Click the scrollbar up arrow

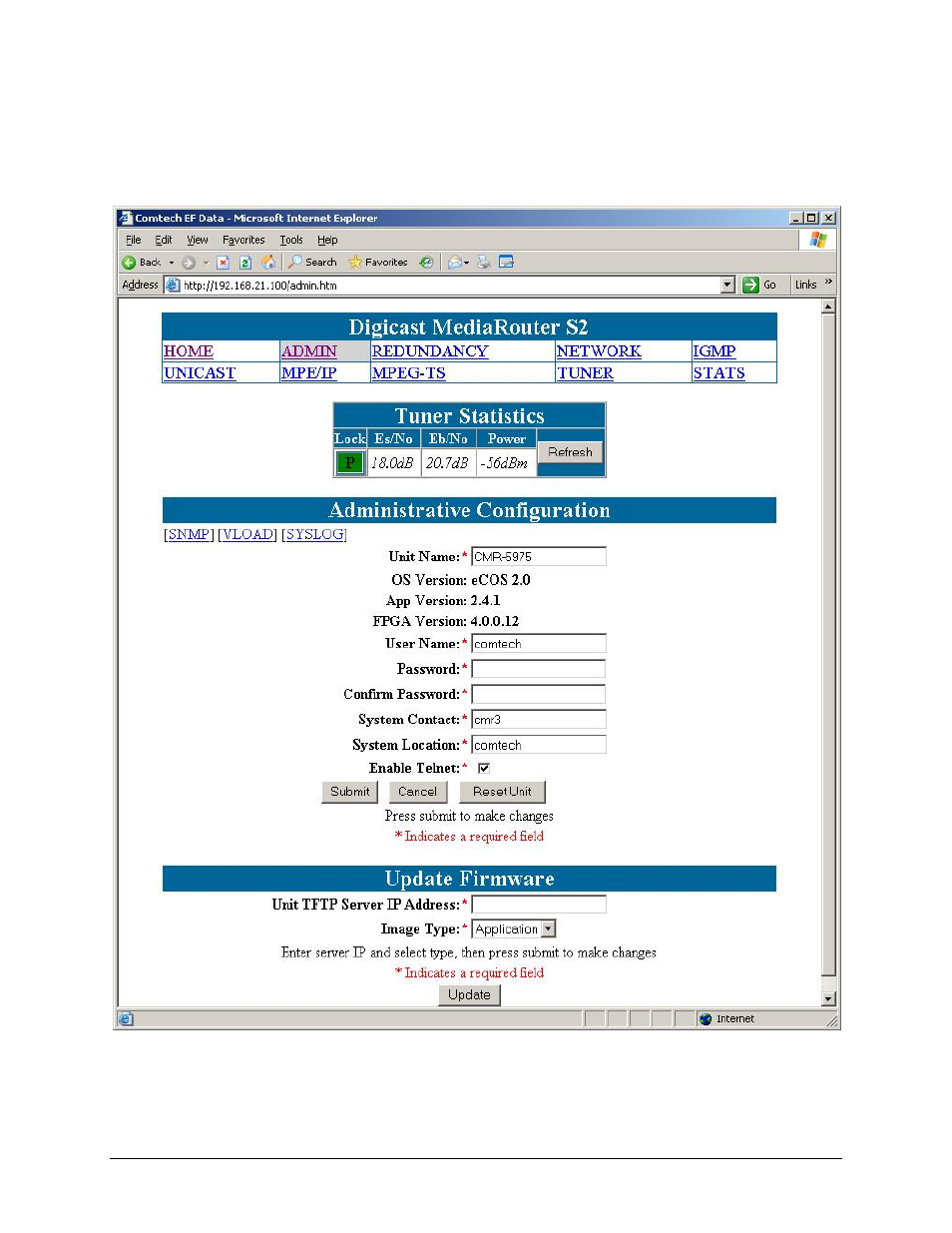[828, 307]
